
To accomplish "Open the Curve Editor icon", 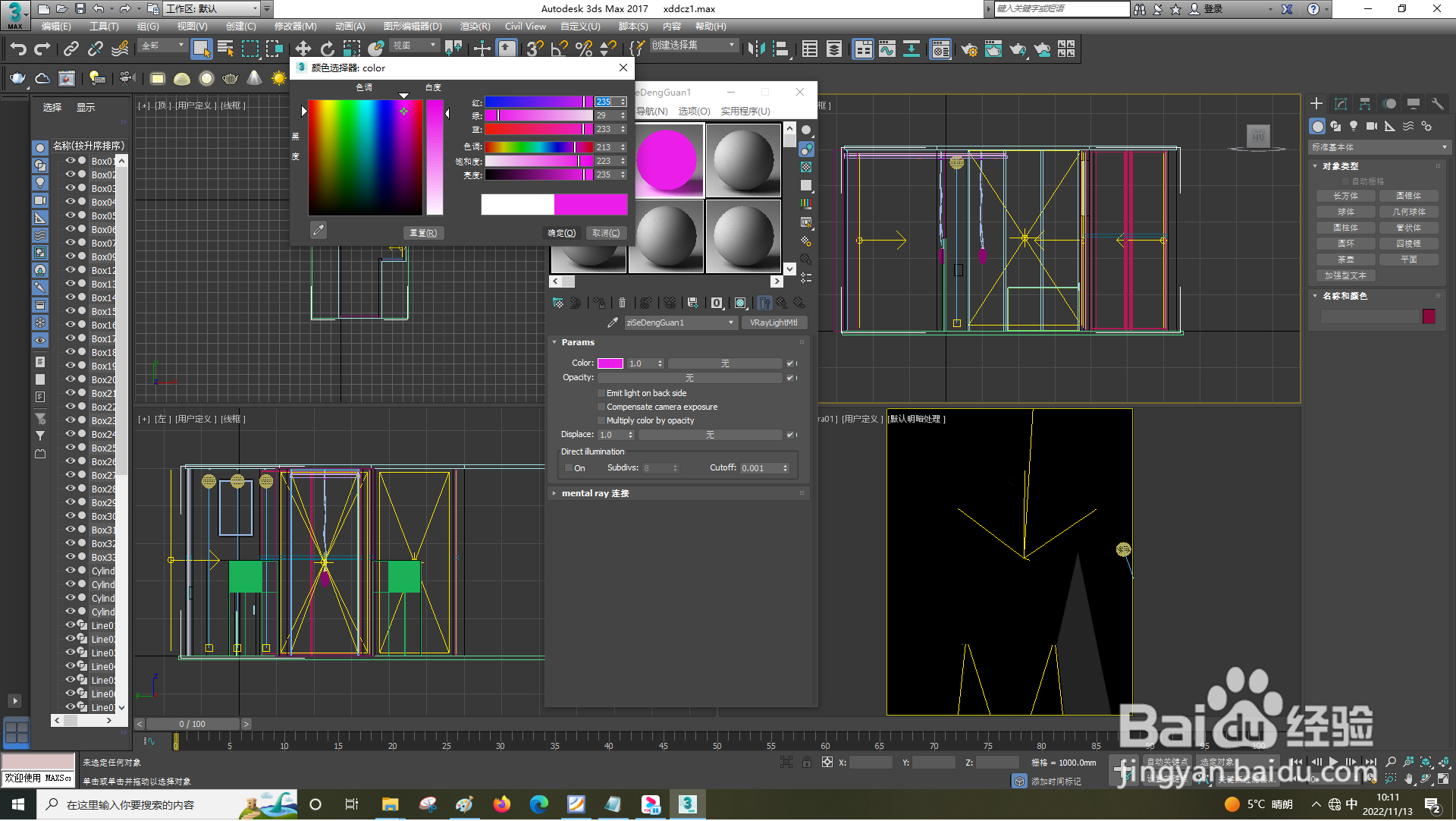I will click(887, 49).
